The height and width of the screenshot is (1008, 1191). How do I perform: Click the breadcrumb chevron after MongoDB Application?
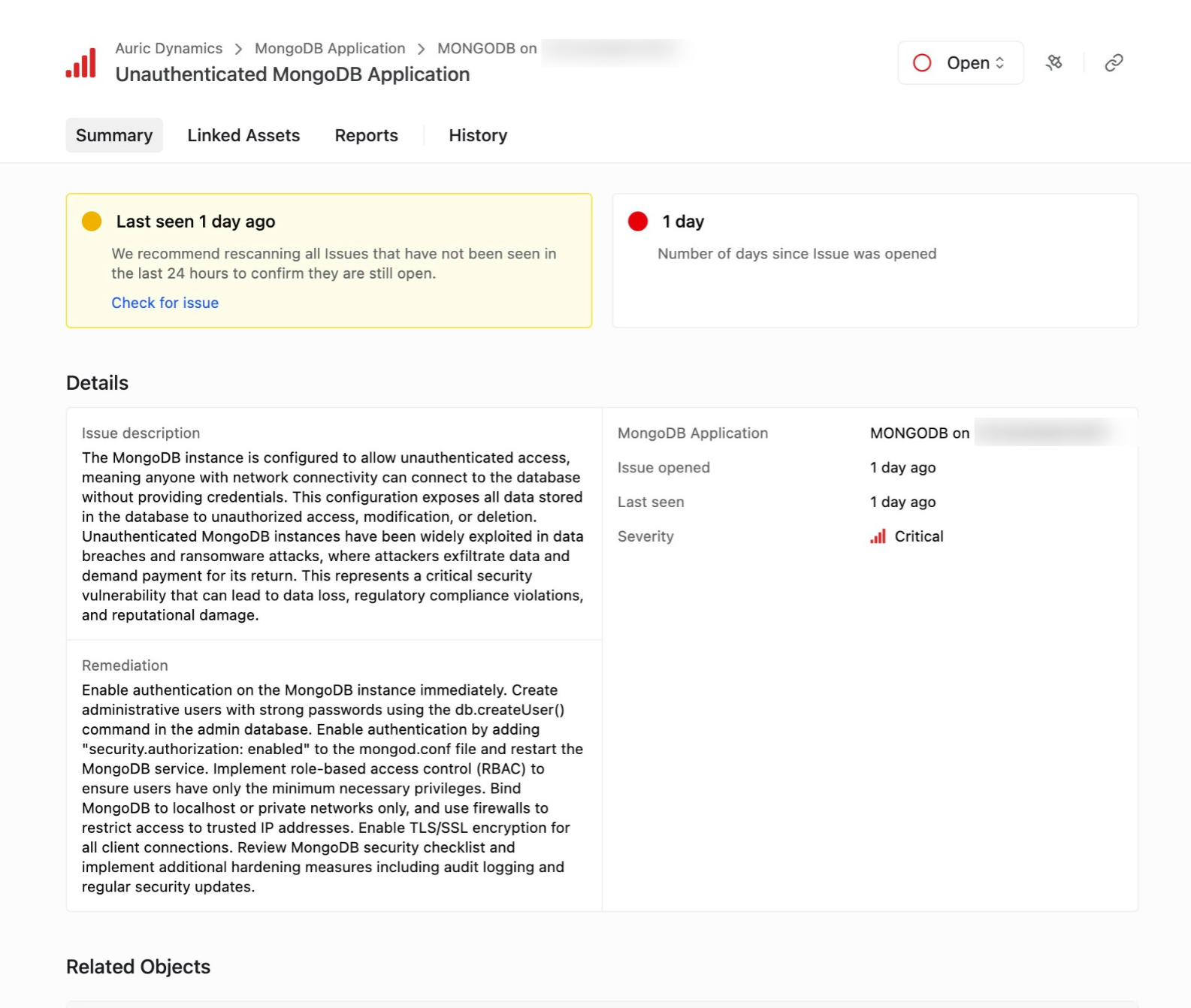point(421,49)
